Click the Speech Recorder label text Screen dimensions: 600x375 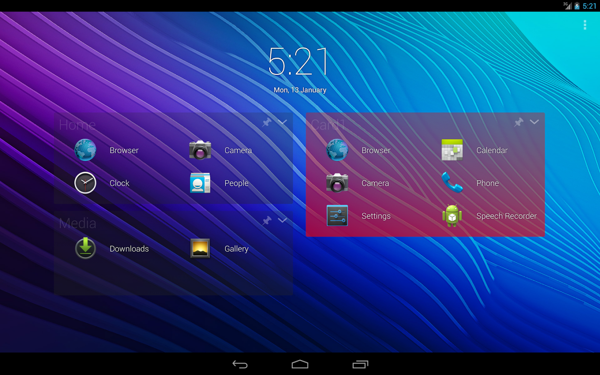(506, 216)
